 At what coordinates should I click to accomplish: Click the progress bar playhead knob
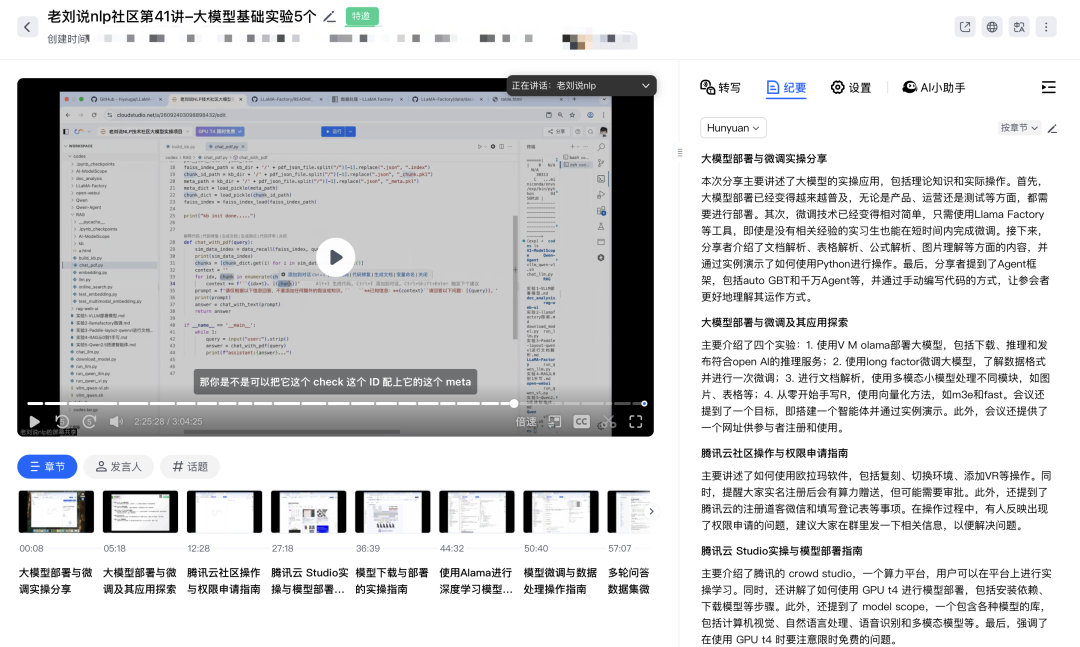pyautogui.click(x=514, y=403)
